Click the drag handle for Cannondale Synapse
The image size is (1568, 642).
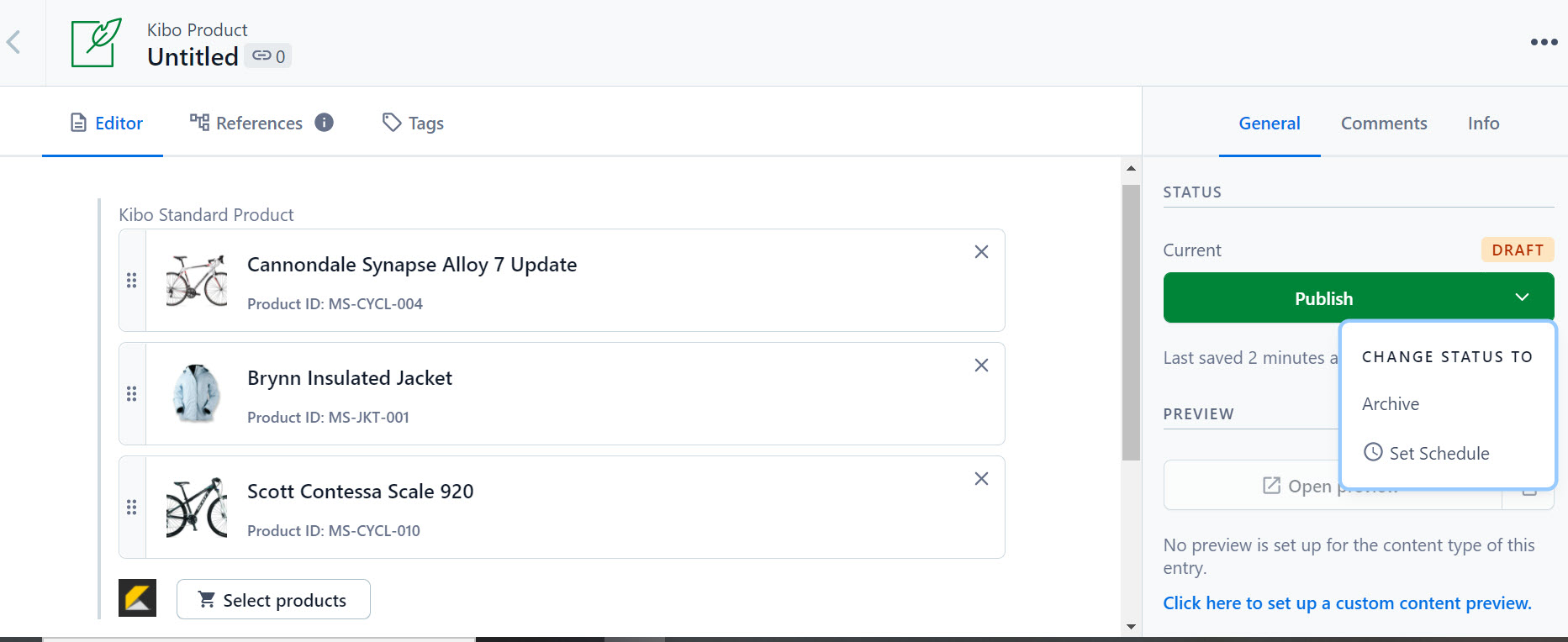[x=131, y=281]
